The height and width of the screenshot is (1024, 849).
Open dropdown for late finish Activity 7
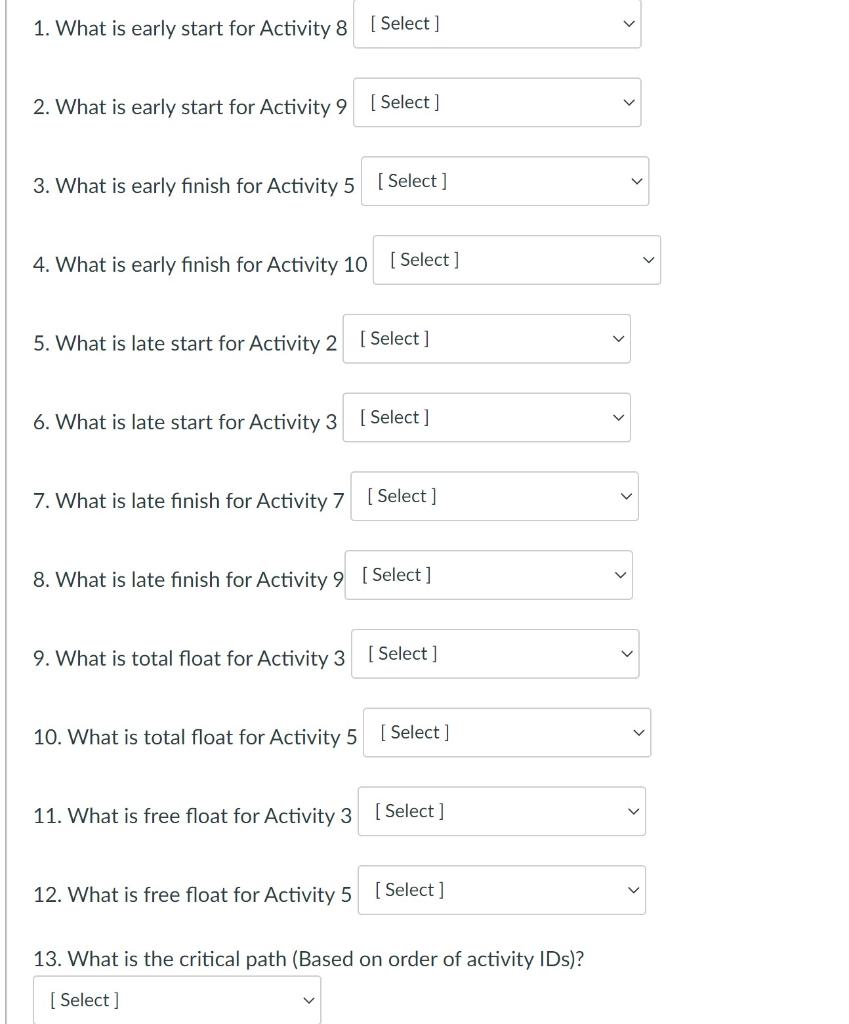click(494, 496)
